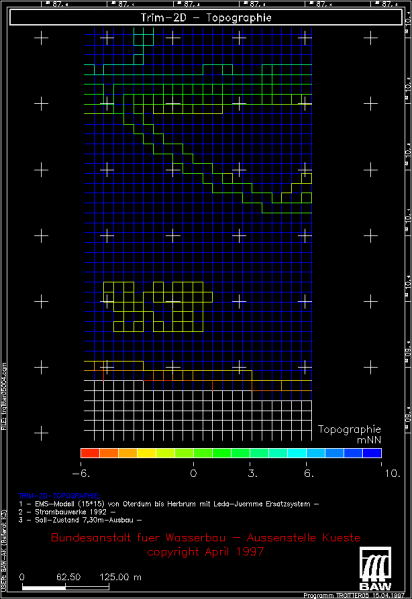Click the '10.' maximum value legend label
This screenshot has width=412, height=599.
point(392,474)
